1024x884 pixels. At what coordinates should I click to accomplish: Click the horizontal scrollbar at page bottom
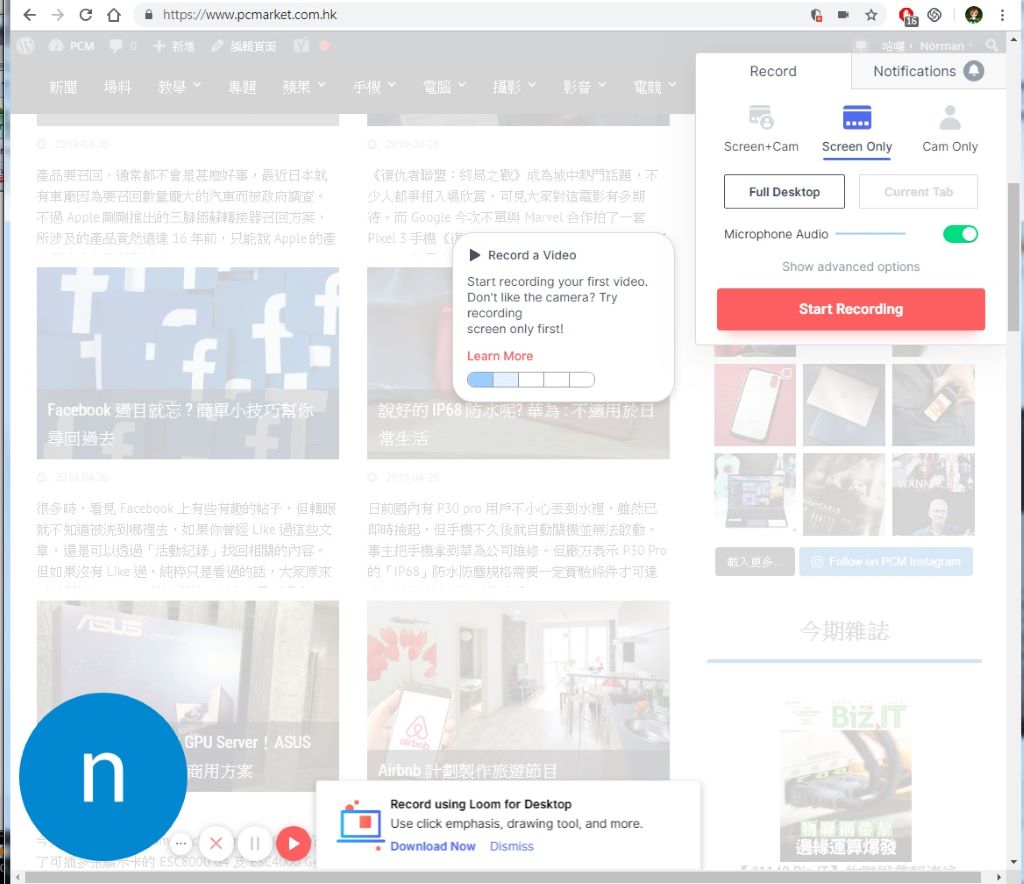pyautogui.click(x=503, y=877)
